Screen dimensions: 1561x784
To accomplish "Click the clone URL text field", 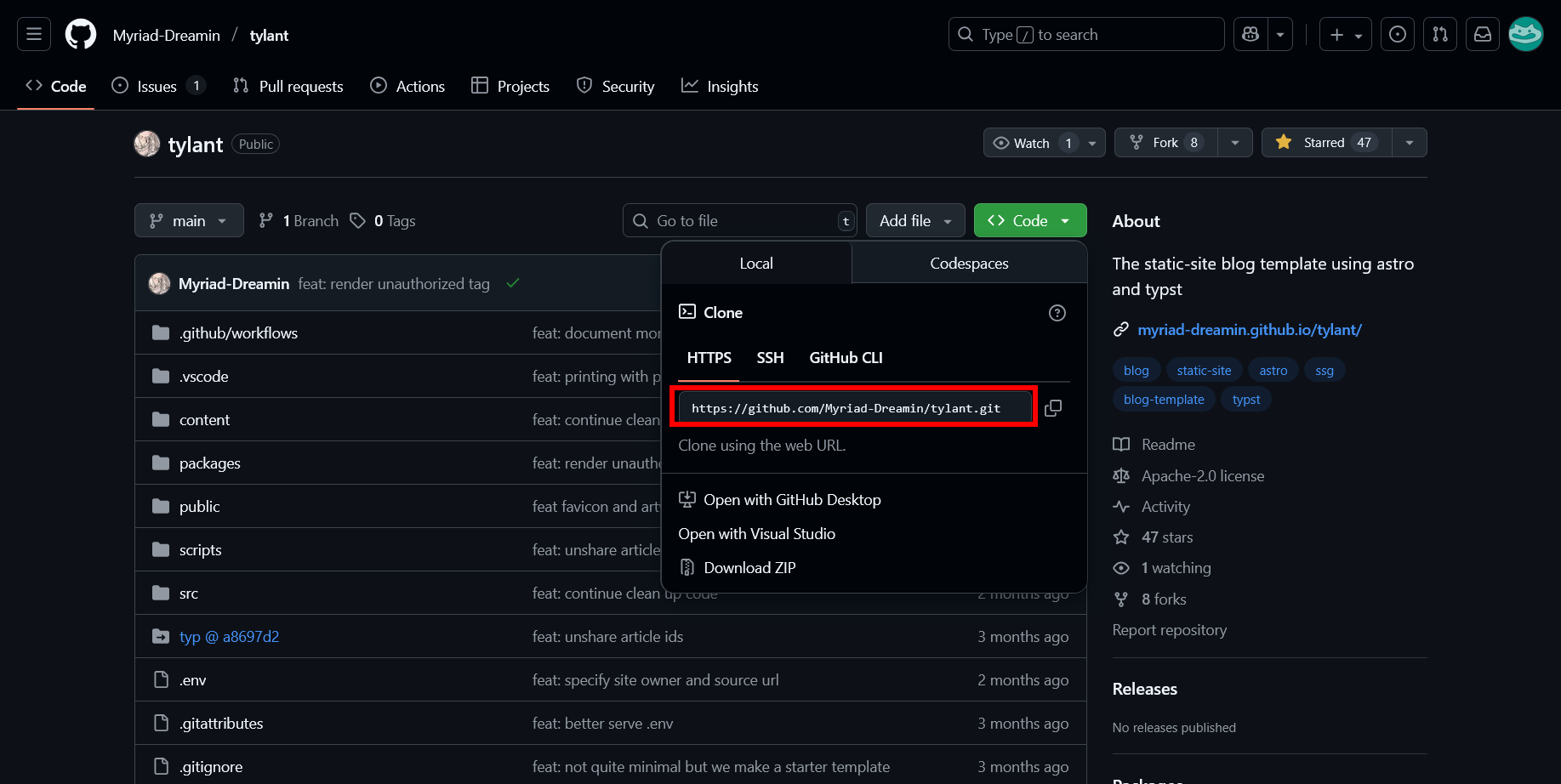I will tap(854, 407).
